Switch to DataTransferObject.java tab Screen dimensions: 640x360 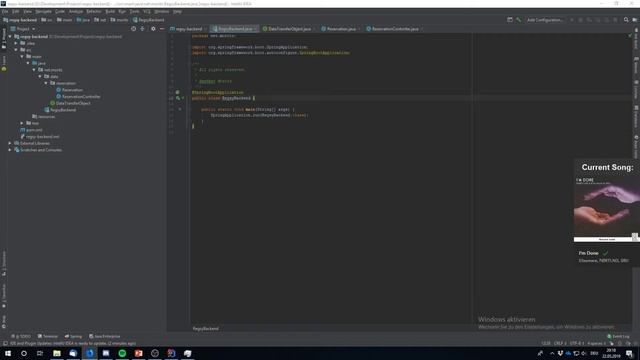pos(289,29)
